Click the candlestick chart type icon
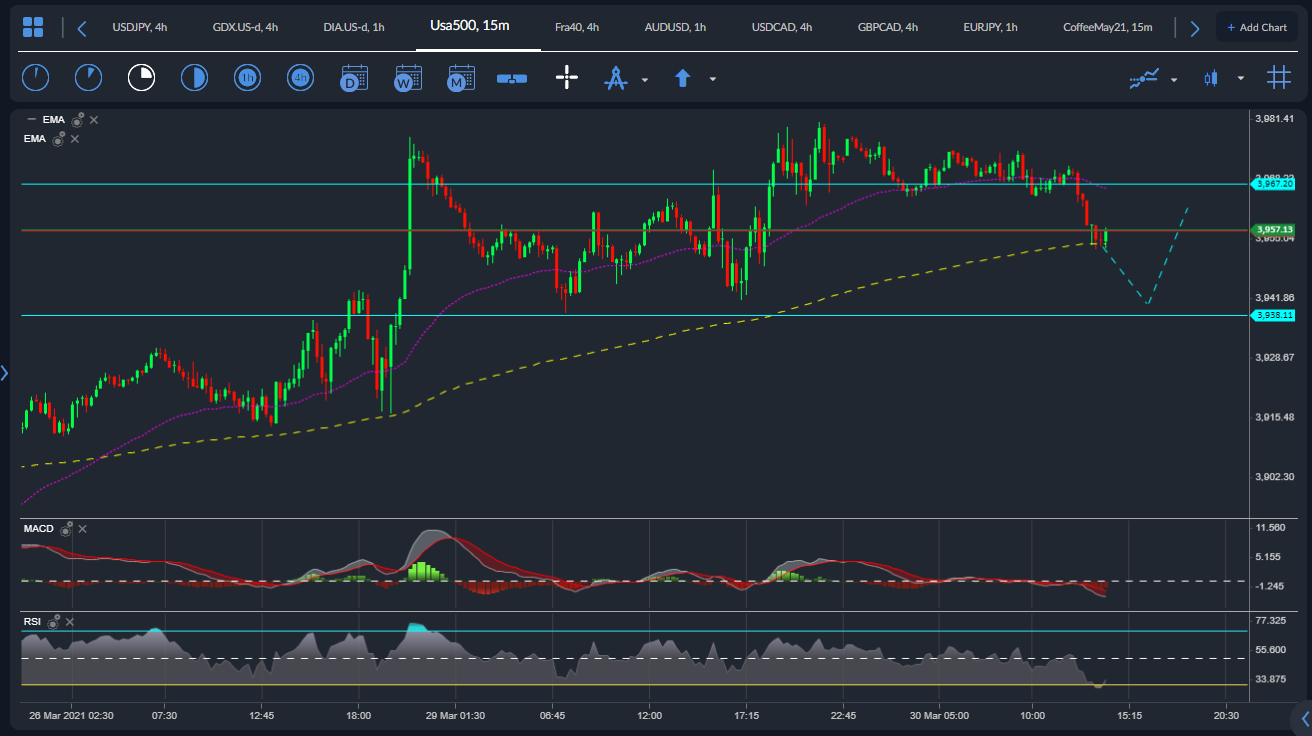The width and height of the screenshot is (1312, 736). click(1212, 78)
